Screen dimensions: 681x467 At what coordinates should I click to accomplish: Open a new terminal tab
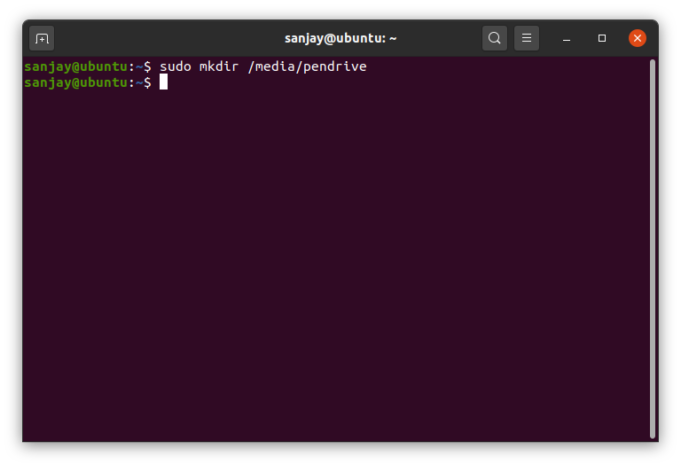point(42,38)
